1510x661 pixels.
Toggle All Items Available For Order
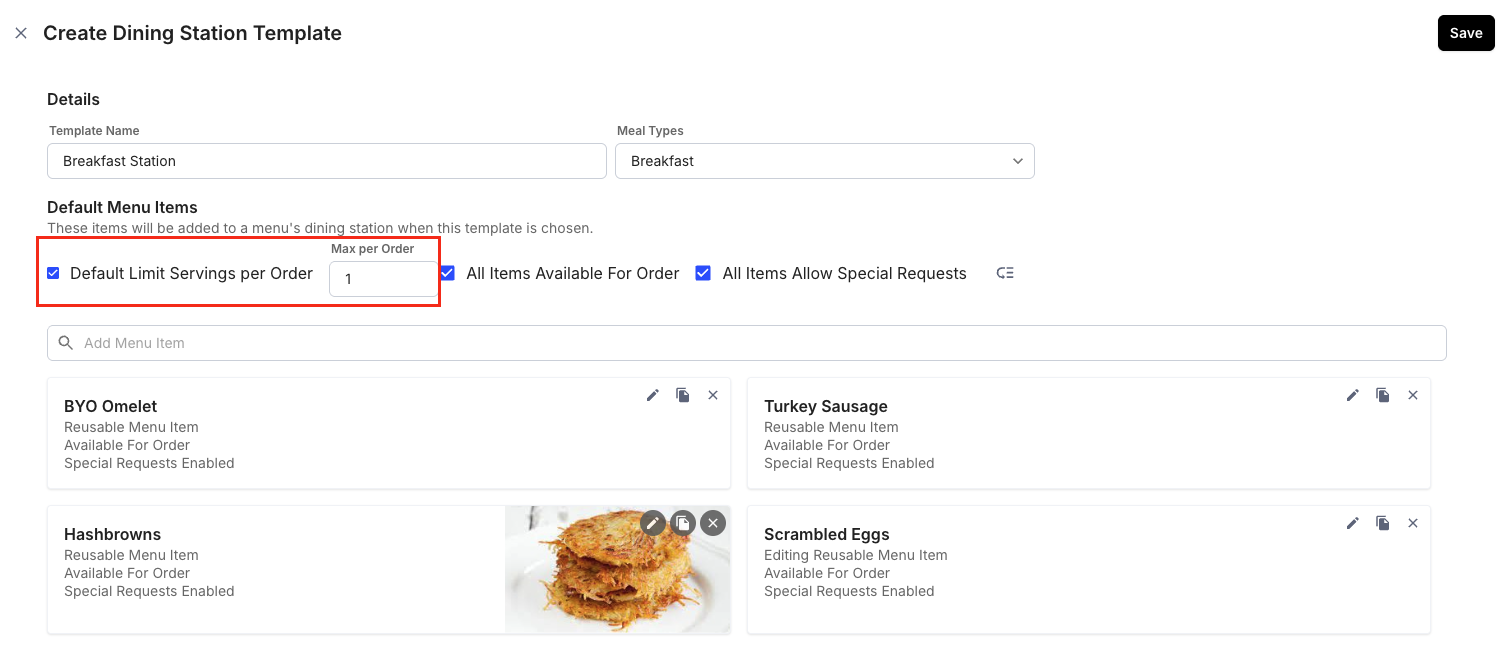tap(448, 273)
